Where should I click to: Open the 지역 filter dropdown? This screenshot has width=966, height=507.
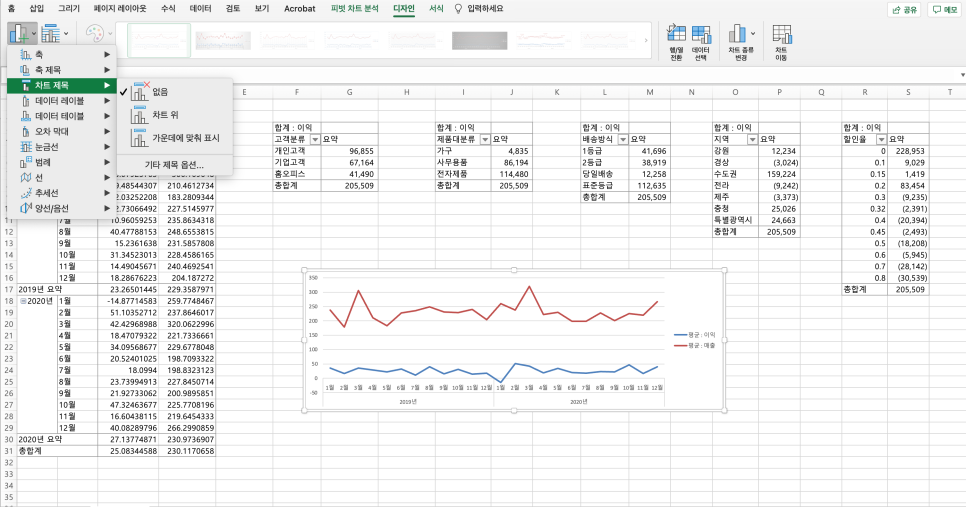pyautogui.click(x=752, y=140)
